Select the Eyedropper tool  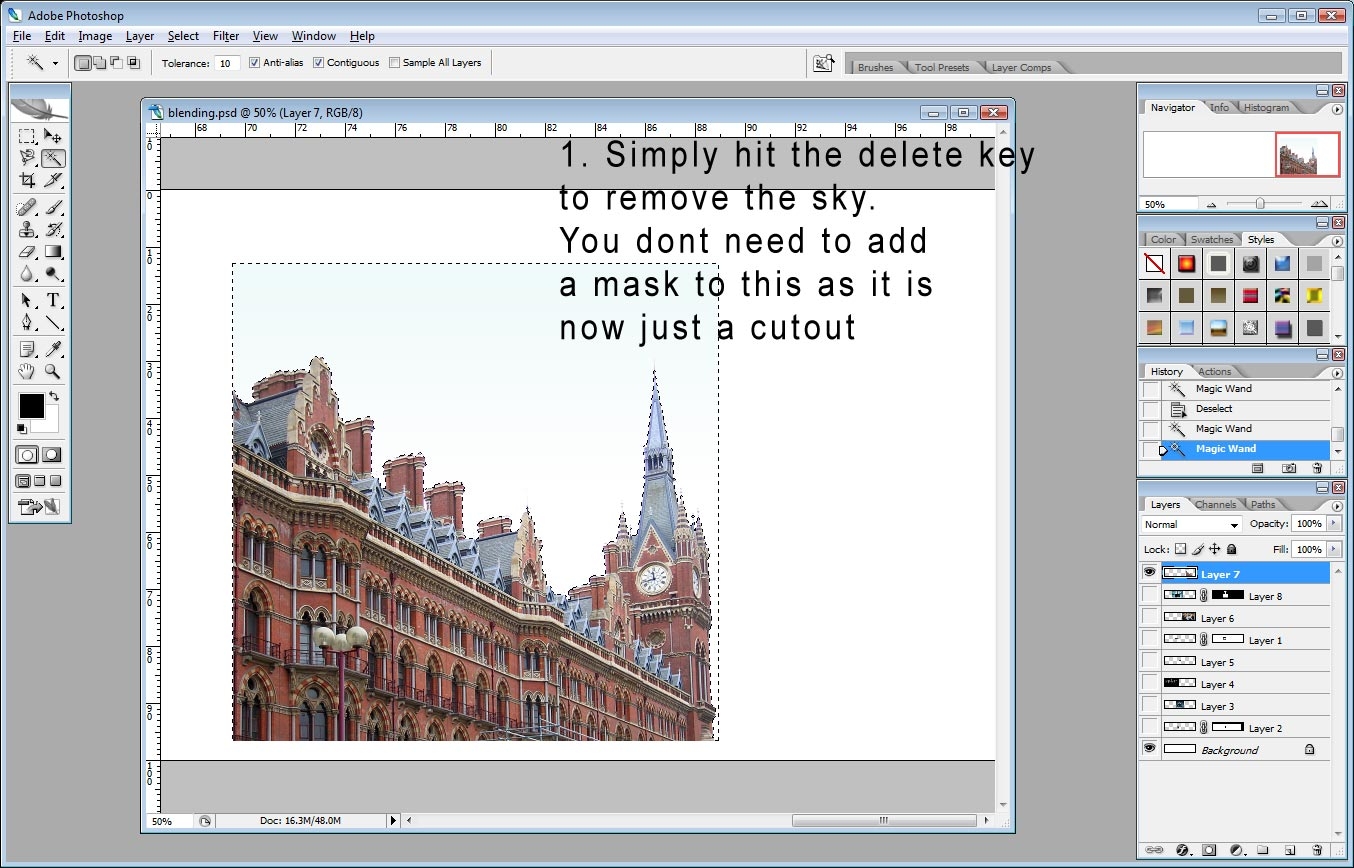(53, 350)
